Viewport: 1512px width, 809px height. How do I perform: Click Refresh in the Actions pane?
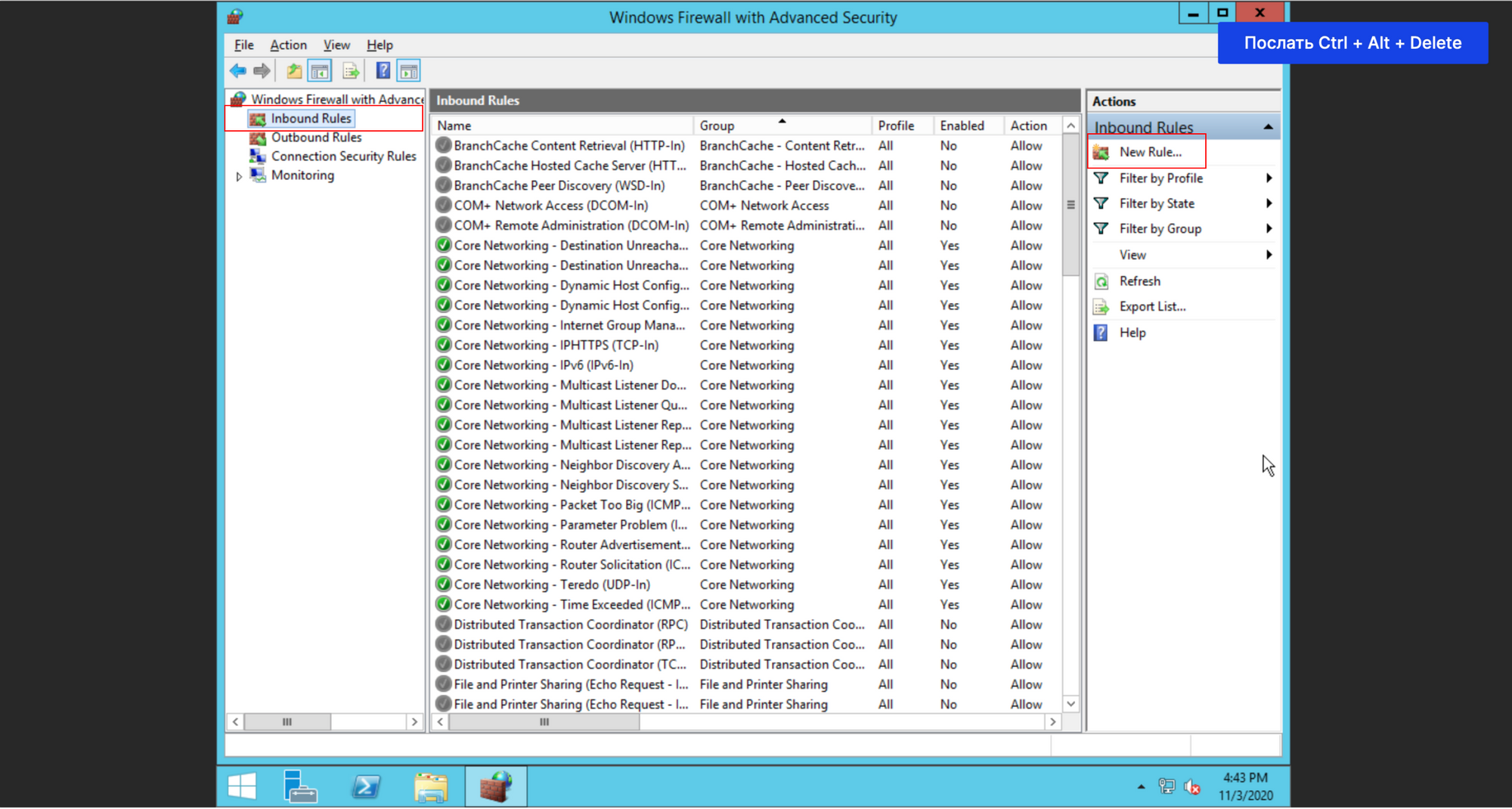(1139, 281)
